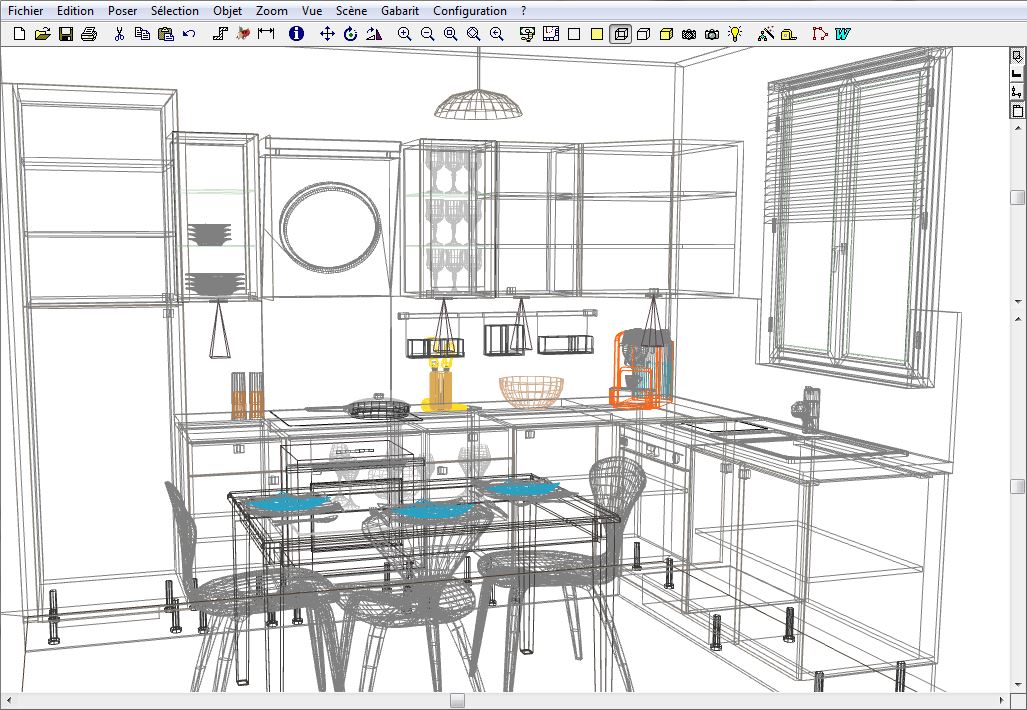The image size is (1027, 710).
Task: Click the zoom in magnifier icon
Action: (x=404, y=34)
